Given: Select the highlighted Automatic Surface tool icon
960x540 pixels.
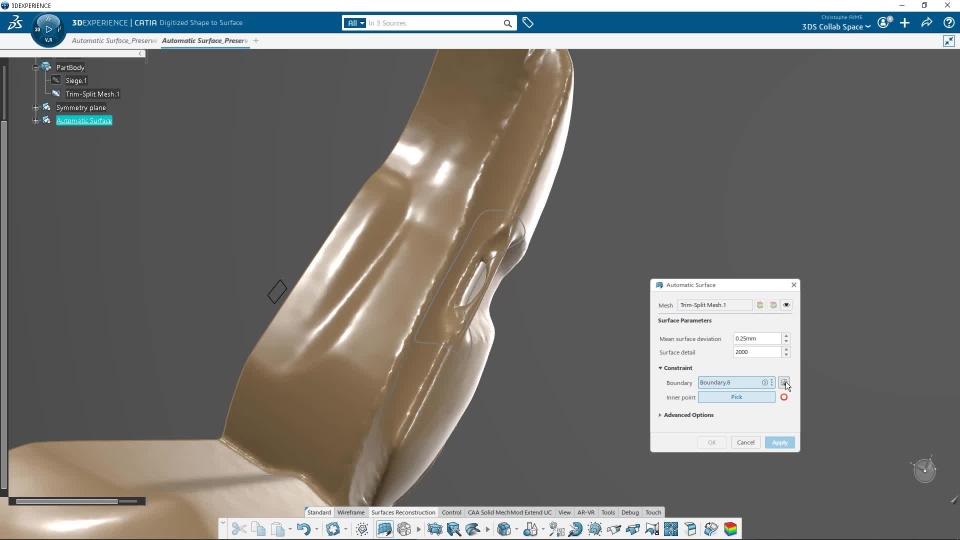Looking at the screenshot, I should click(x=384, y=529).
